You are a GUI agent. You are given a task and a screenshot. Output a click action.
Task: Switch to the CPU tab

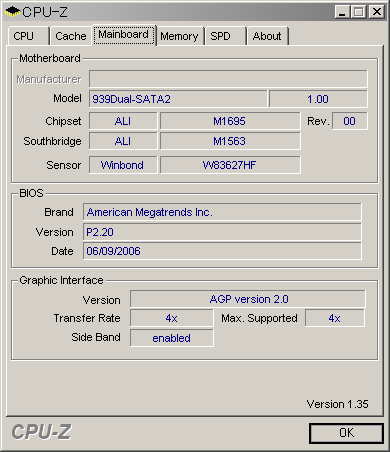(x=28, y=36)
